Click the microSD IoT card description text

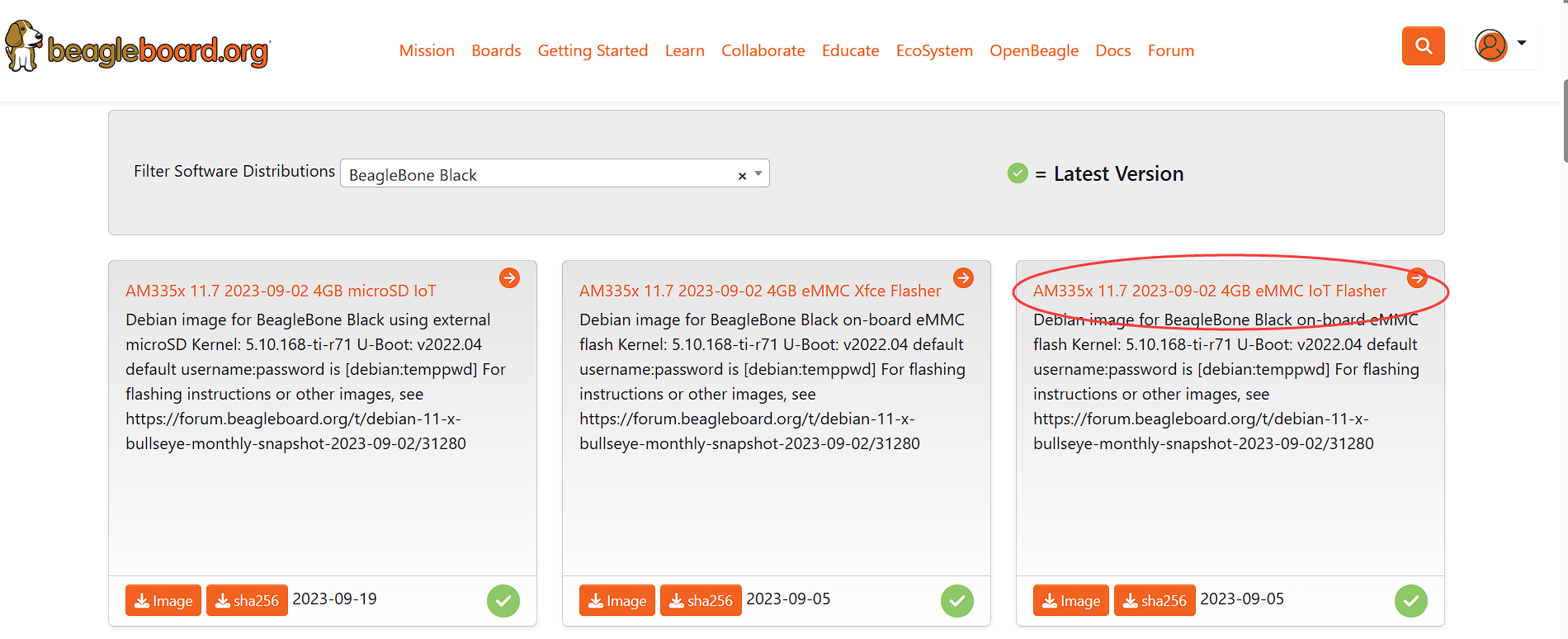click(315, 381)
